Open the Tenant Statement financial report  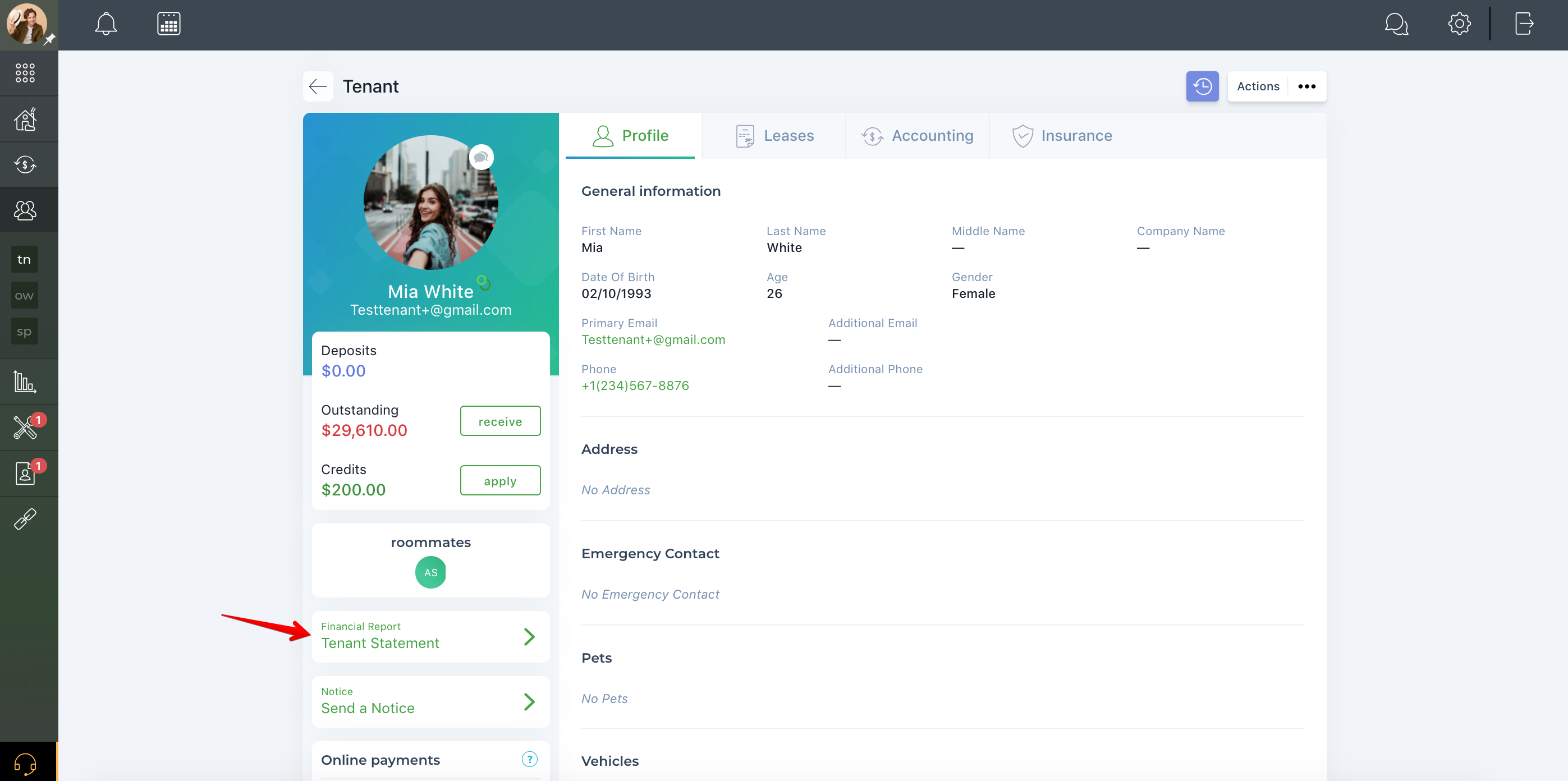tap(431, 637)
